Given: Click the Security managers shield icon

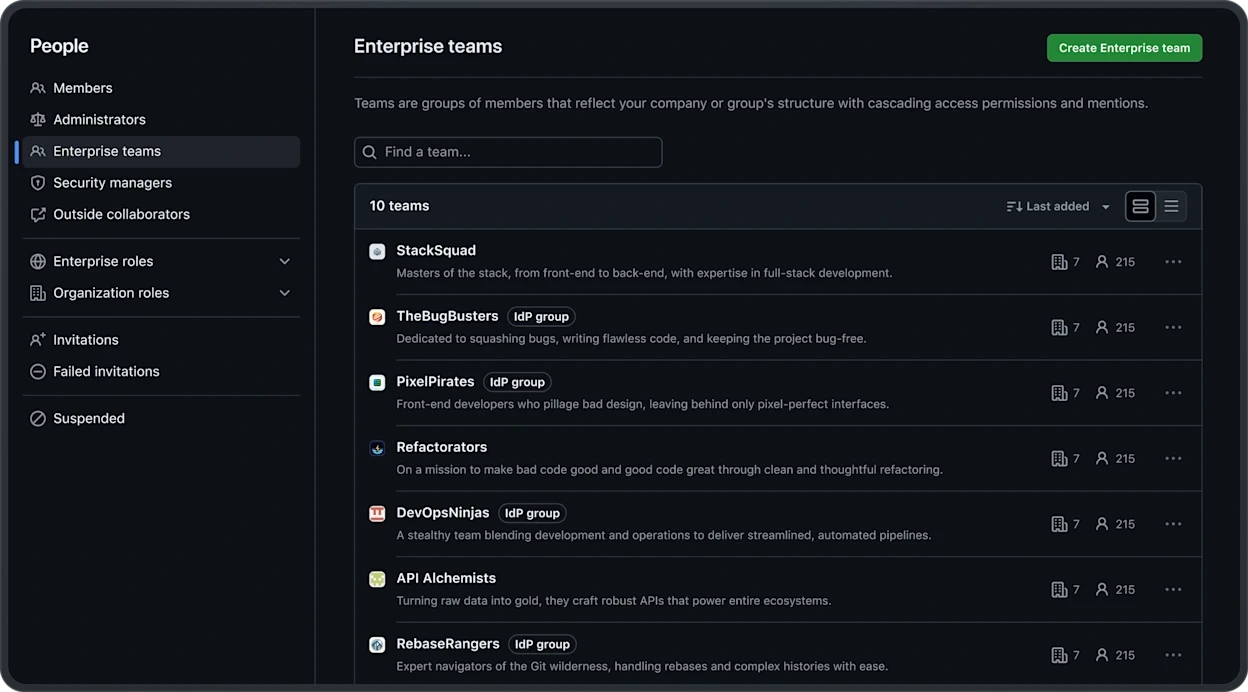Looking at the screenshot, I should click(38, 183).
